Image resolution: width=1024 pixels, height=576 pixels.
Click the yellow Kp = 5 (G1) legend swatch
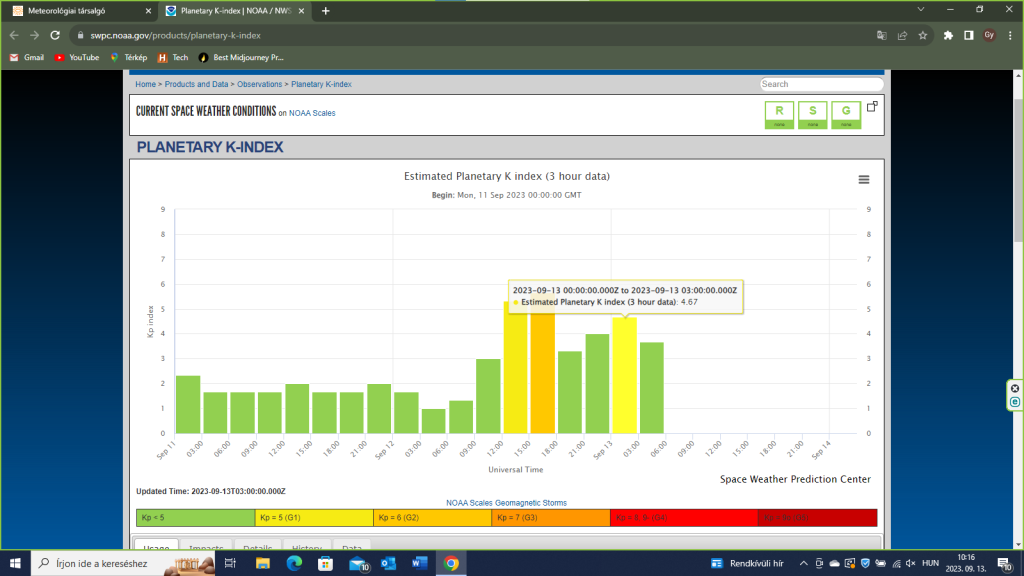314,517
